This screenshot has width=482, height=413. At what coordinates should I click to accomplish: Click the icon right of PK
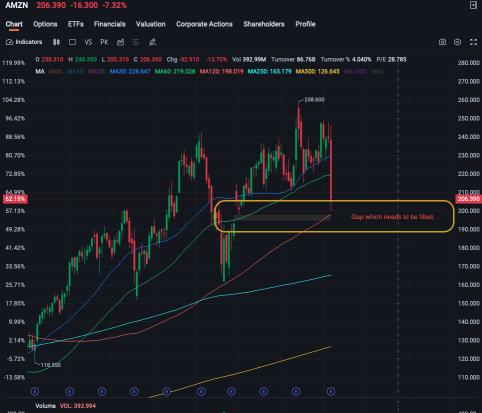click(x=120, y=42)
